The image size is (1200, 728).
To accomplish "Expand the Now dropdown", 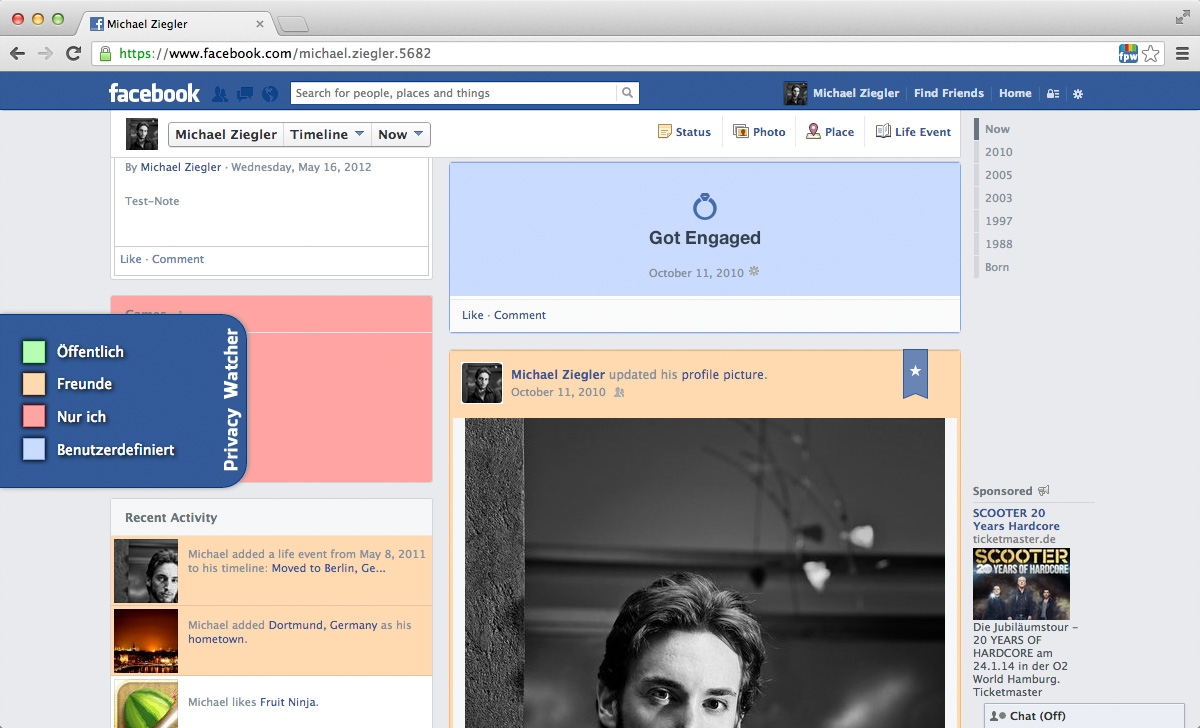I will pos(401,135).
